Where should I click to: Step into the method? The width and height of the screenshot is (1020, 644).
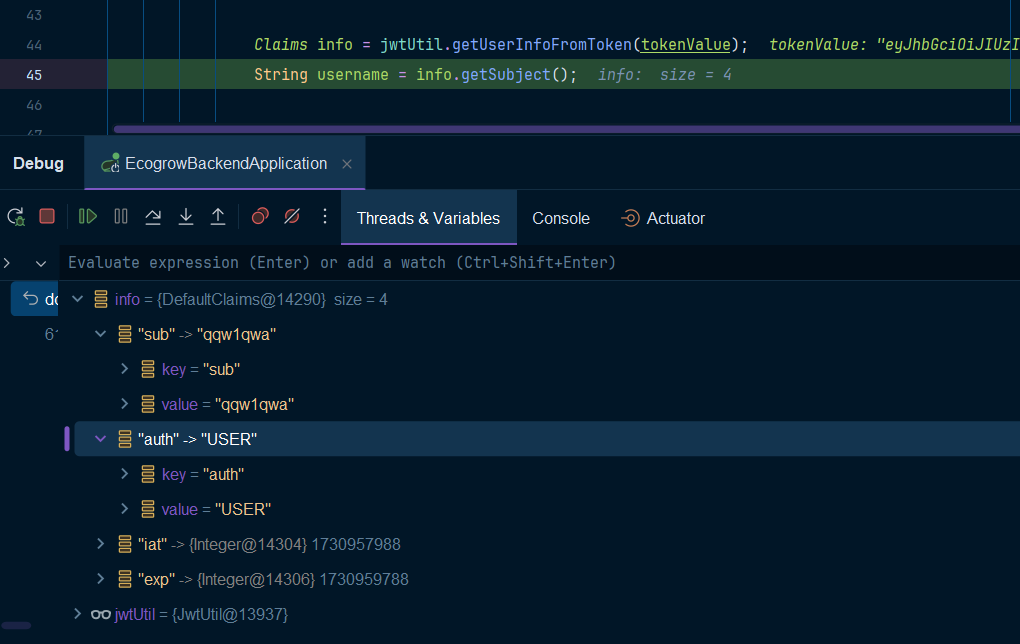point(186,217)
